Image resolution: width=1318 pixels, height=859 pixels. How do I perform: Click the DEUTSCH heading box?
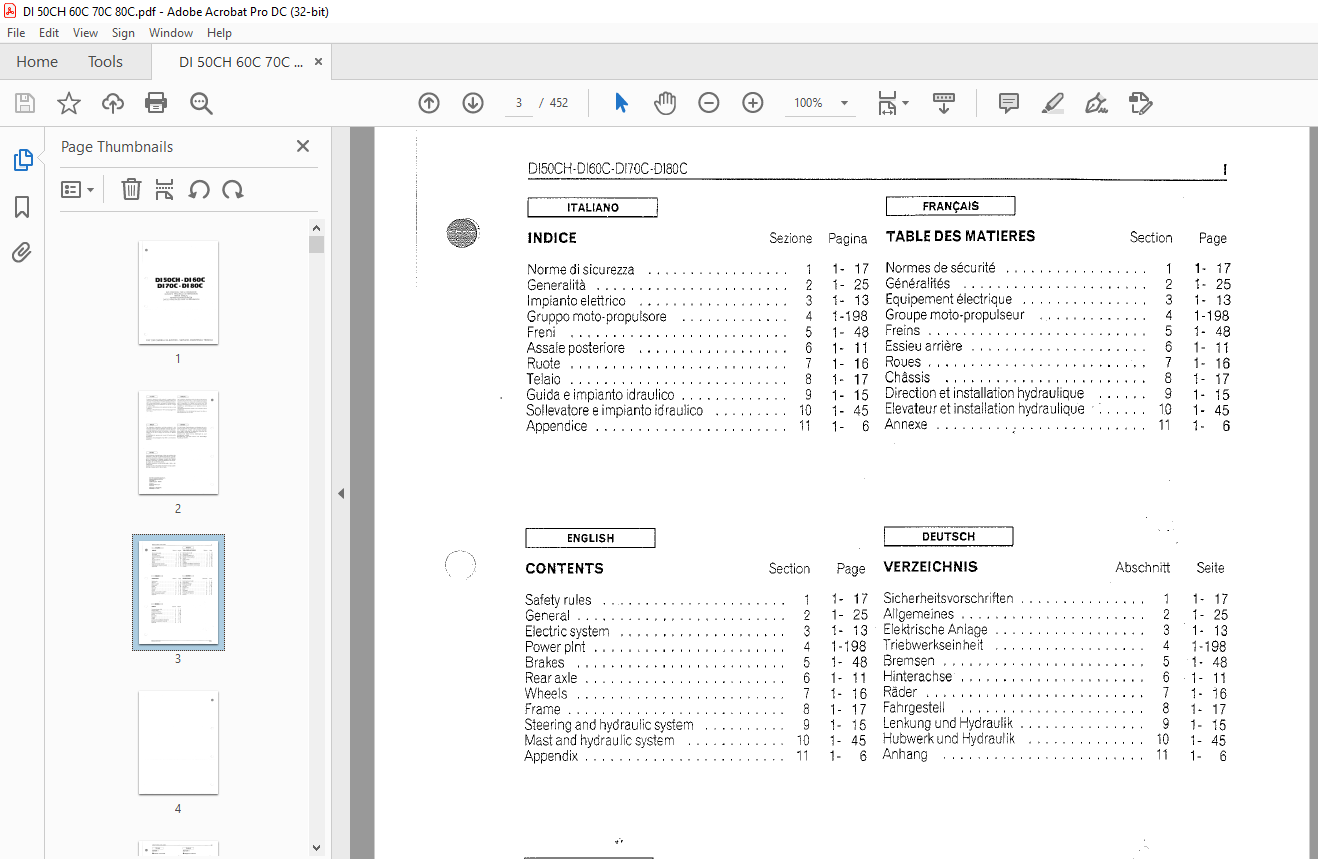pos(948,536)
